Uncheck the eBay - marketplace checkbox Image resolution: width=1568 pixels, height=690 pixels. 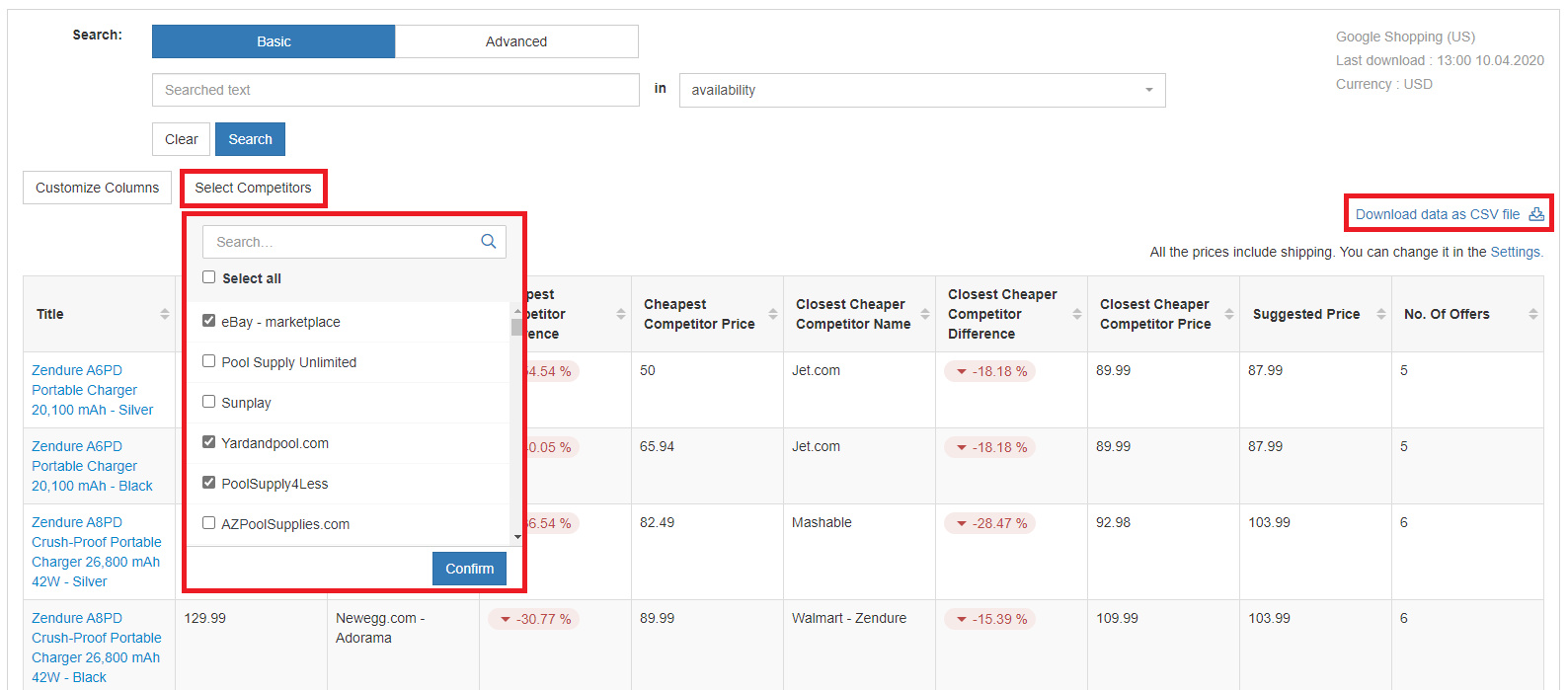pyautogui.click(x=209, y=321)
